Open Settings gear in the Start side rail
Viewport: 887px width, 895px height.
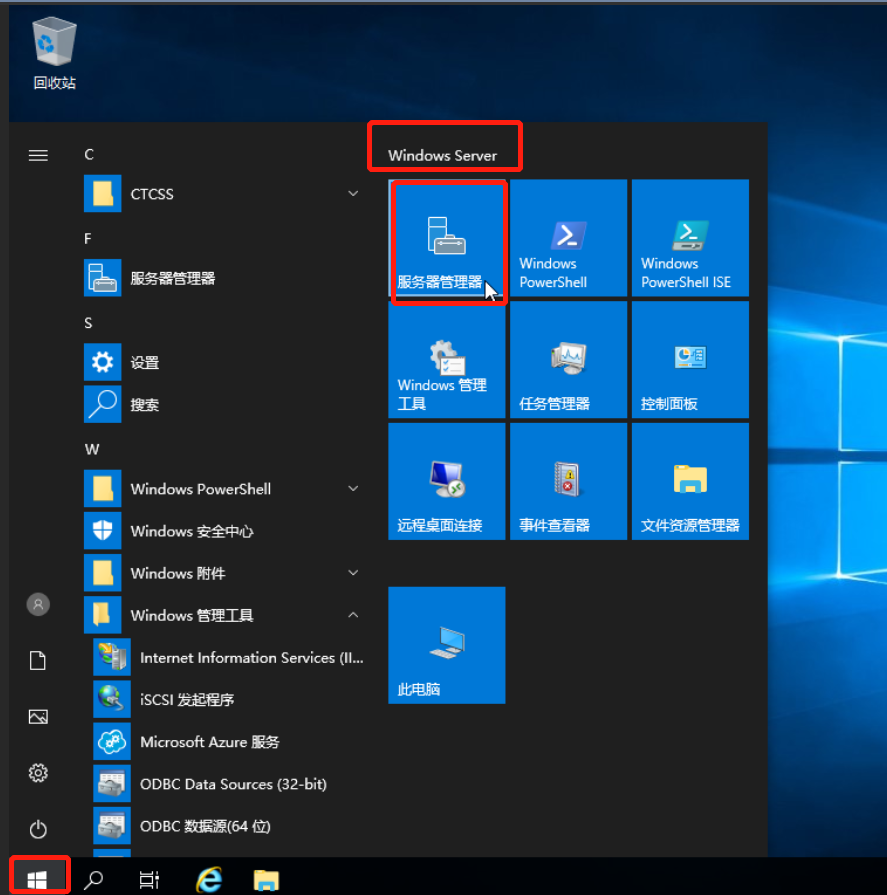click(x=38, y=773)
